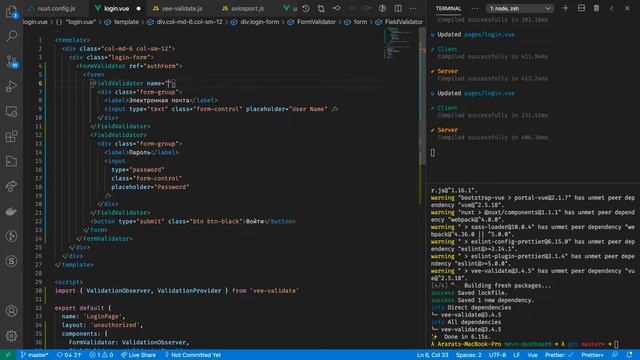Screen dimensions: 640x360
Task: Click 'Not Committed Yet' in status bar
Action: tap(193, 355)
